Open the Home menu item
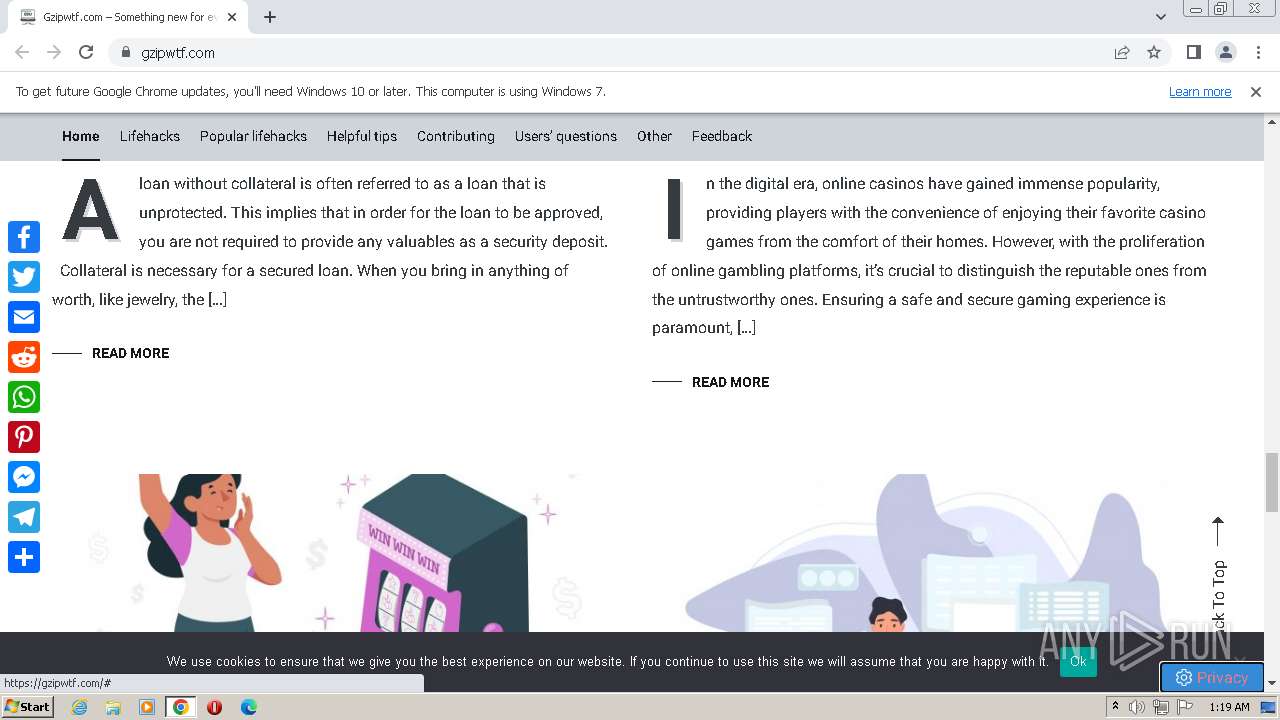 pyautogui.click(x=81, y=136)
